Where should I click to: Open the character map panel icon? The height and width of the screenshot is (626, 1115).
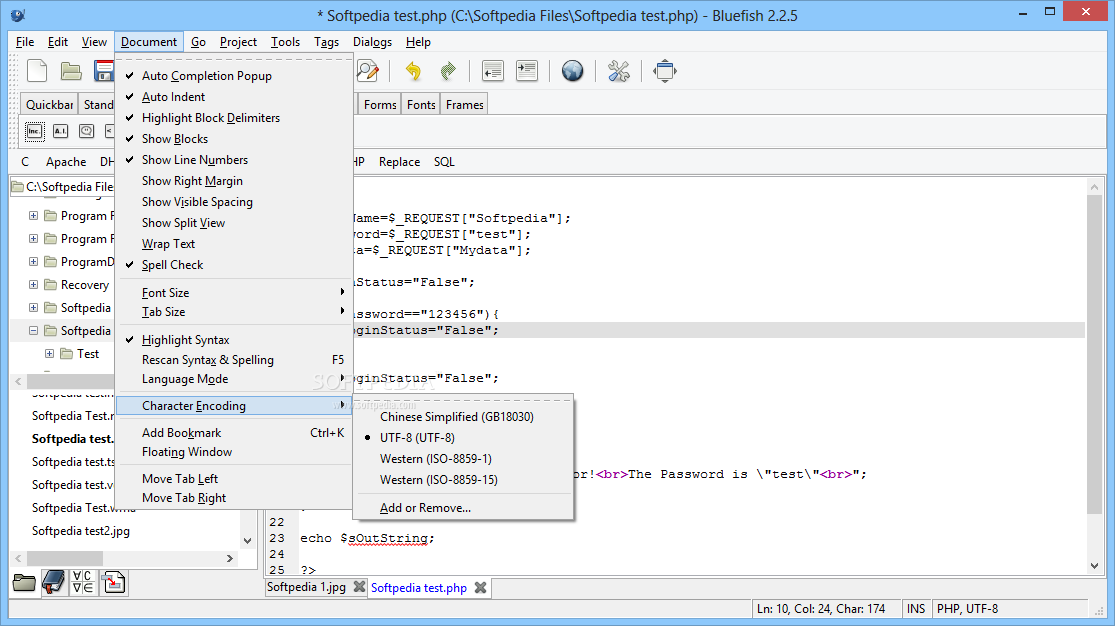83,583
